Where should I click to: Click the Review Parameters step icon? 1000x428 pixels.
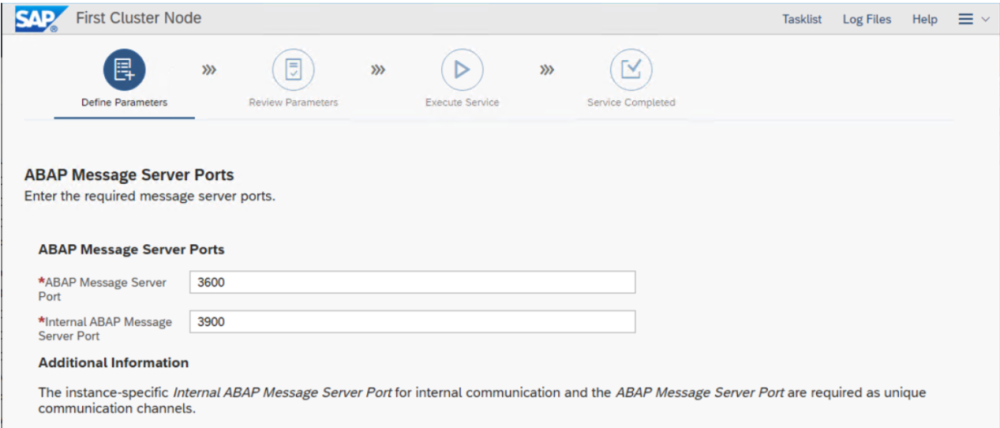click(x=293, y=70)
